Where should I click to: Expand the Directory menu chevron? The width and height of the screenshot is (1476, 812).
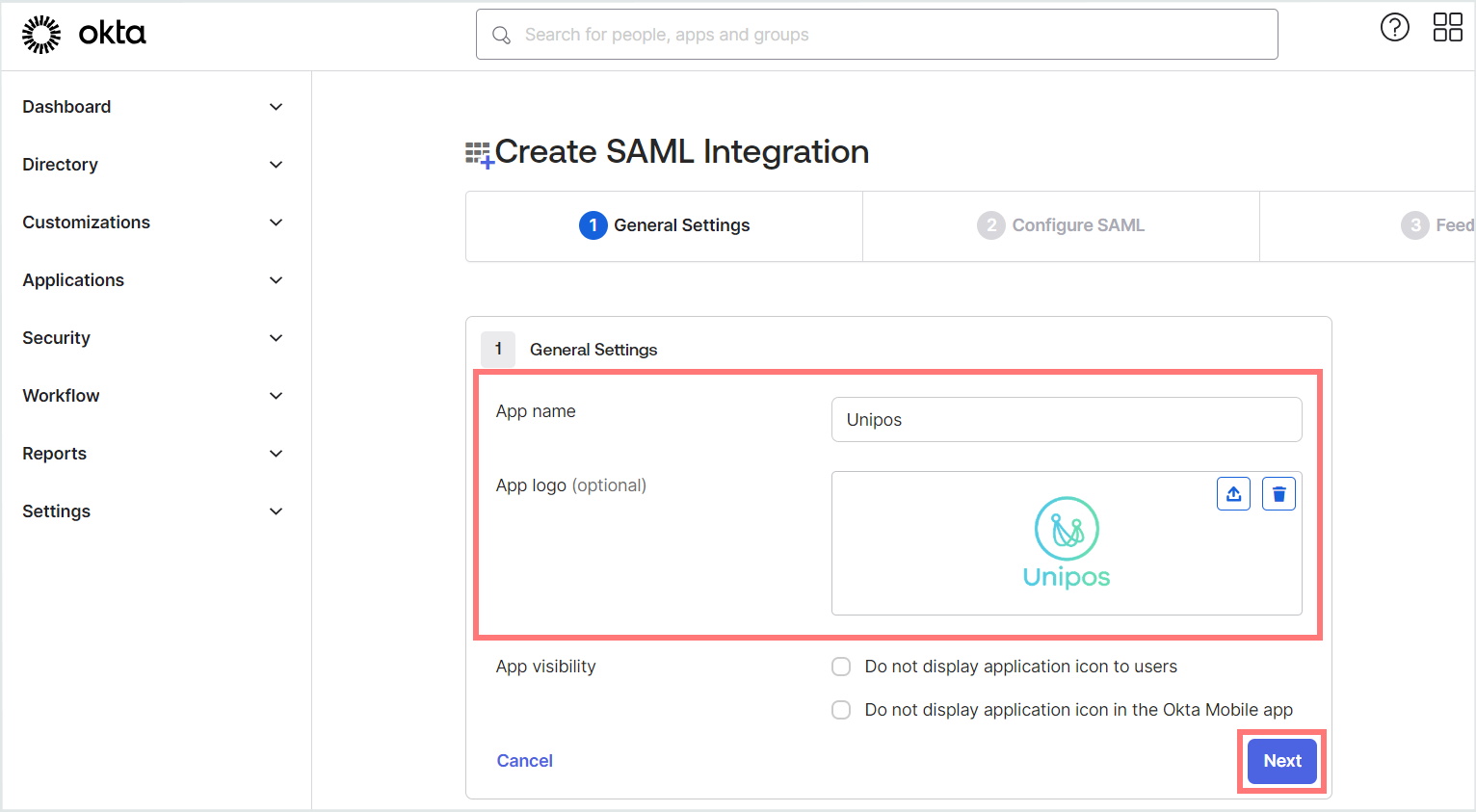(x=276, y=165)
